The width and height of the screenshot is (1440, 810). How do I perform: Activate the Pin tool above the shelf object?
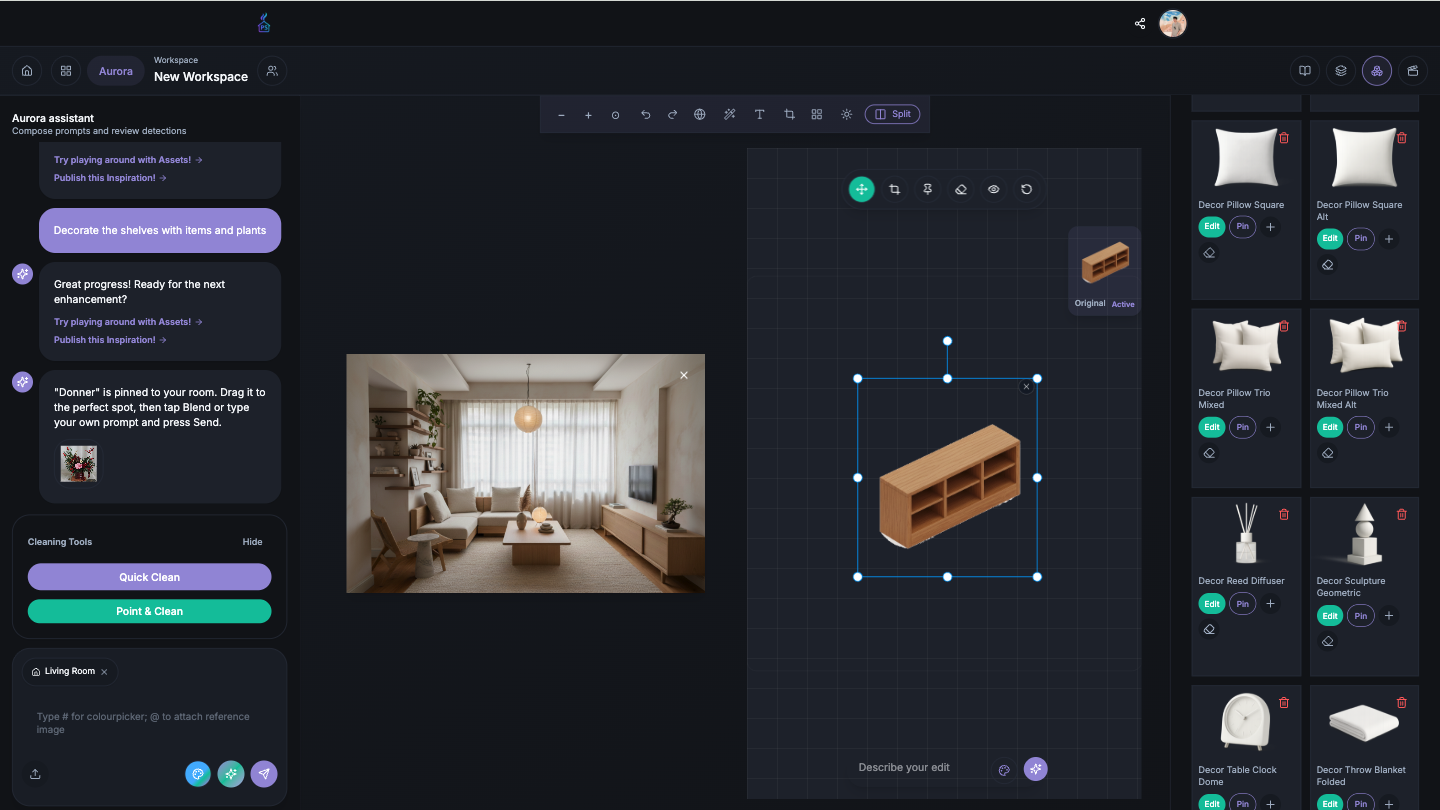[927, 189]
